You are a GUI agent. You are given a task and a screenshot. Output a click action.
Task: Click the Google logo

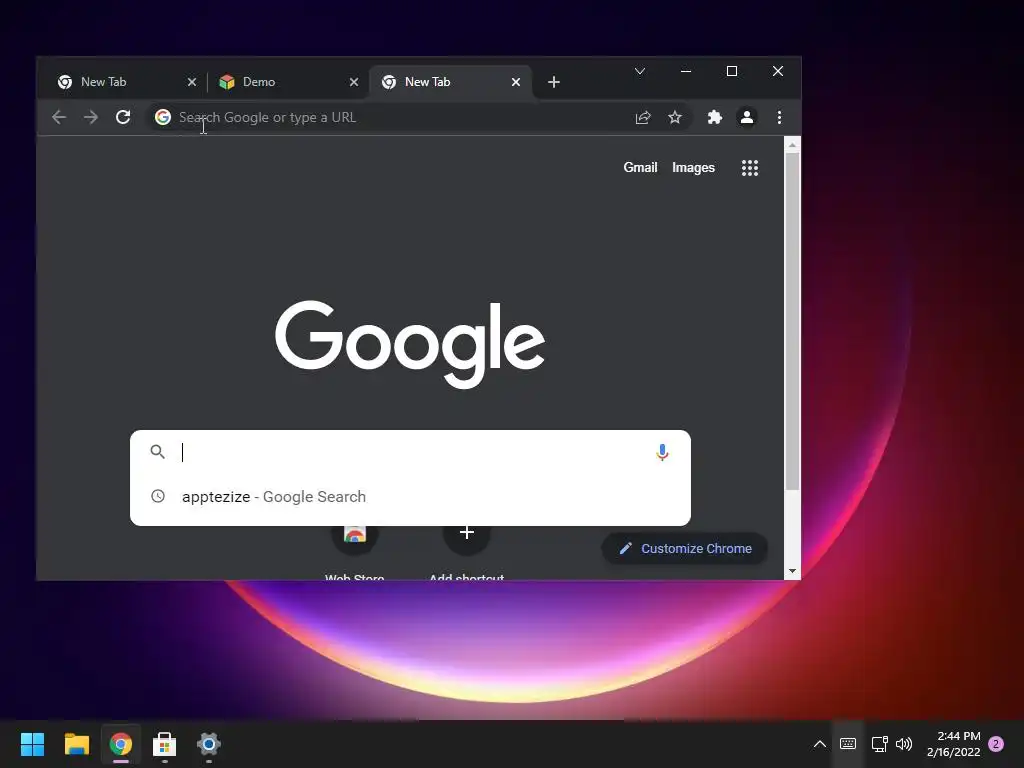tap(410, 344)
